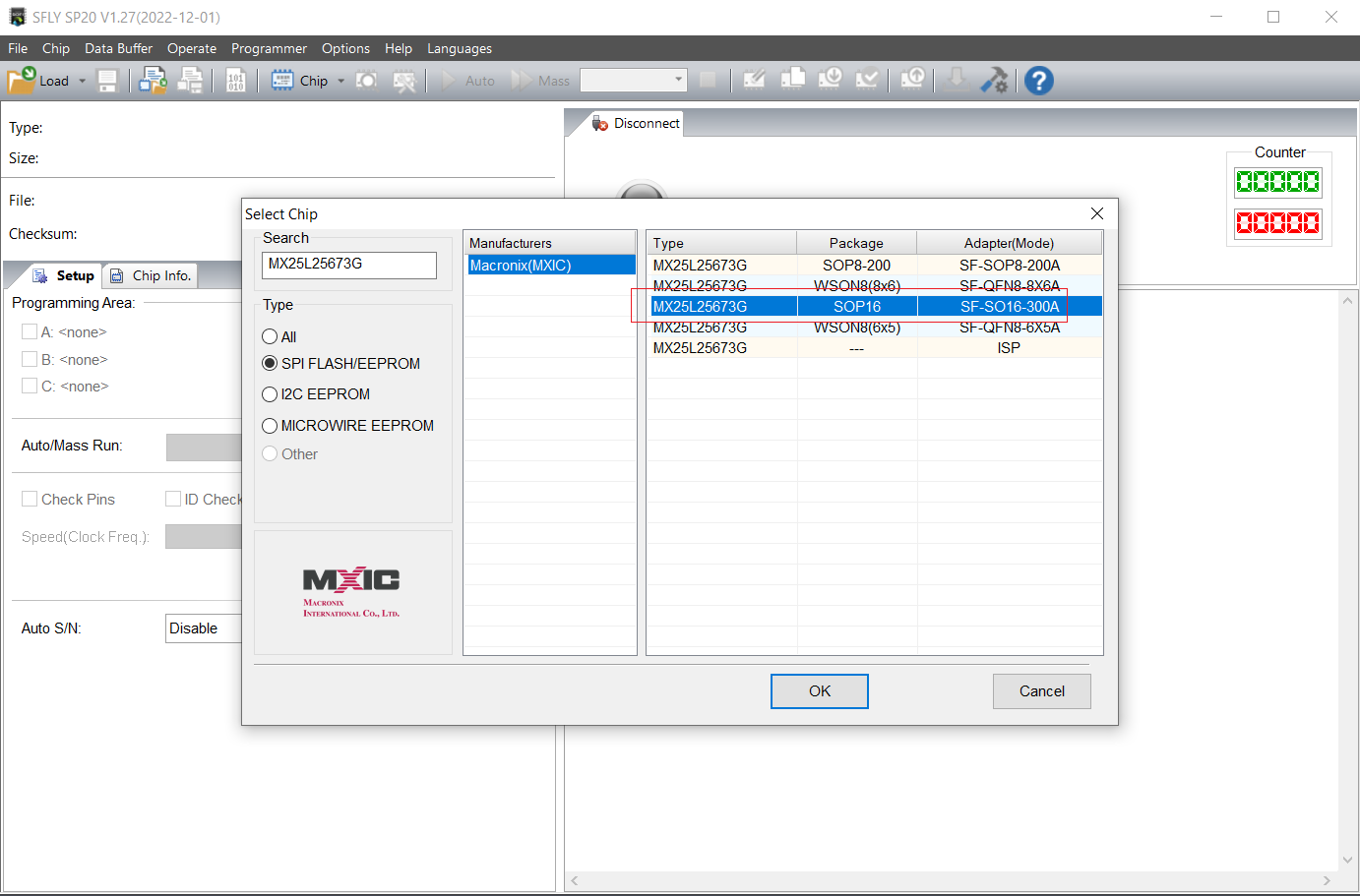1360x896 pixels.
Task: Expand the Load button dropdown arrow
Action: pyautogui.click(x=82, y=81)
